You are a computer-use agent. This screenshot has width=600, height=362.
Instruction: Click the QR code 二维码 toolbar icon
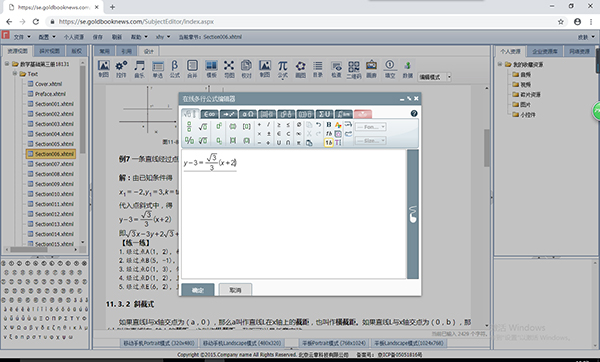coord(354,69)
